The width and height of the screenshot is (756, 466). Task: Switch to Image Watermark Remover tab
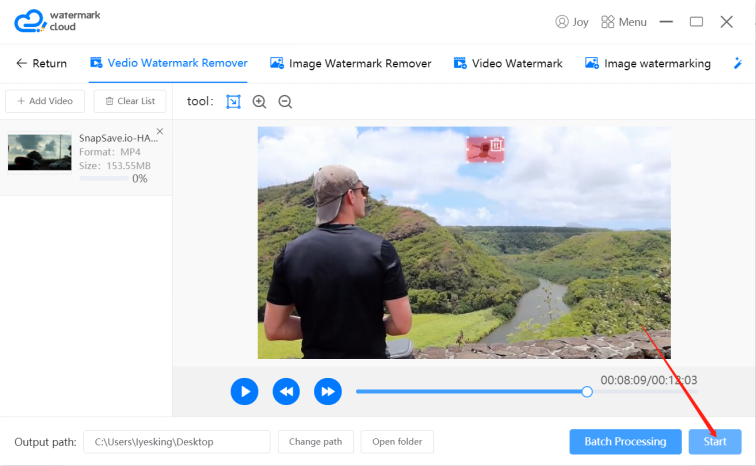click(x=351, y=63)
